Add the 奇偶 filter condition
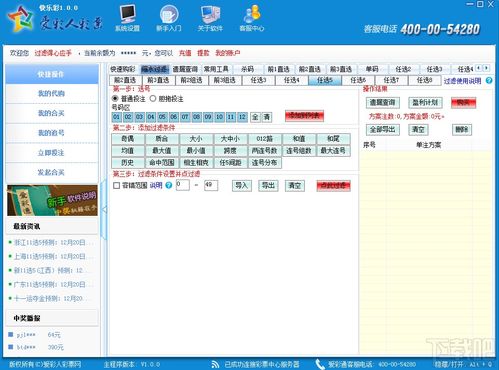499x370 pixels. coord(128,139)
